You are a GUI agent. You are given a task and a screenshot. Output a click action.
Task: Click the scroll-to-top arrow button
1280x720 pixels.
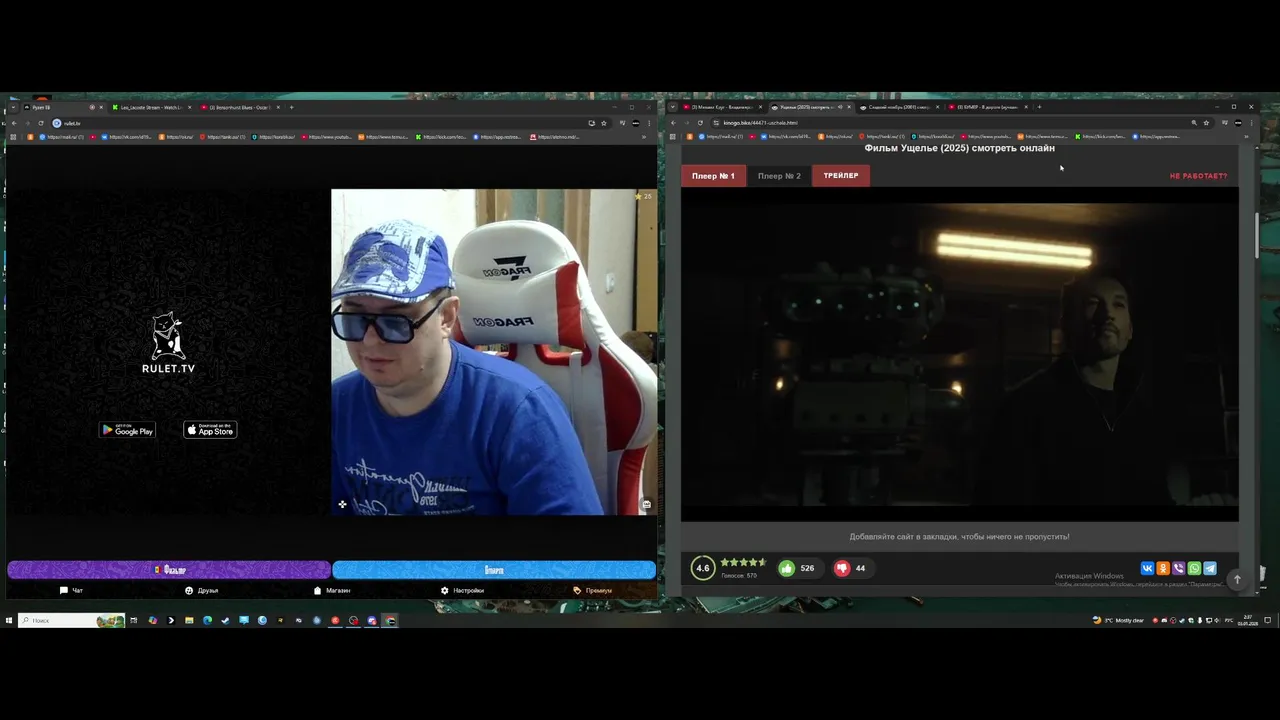point(1237,579)
